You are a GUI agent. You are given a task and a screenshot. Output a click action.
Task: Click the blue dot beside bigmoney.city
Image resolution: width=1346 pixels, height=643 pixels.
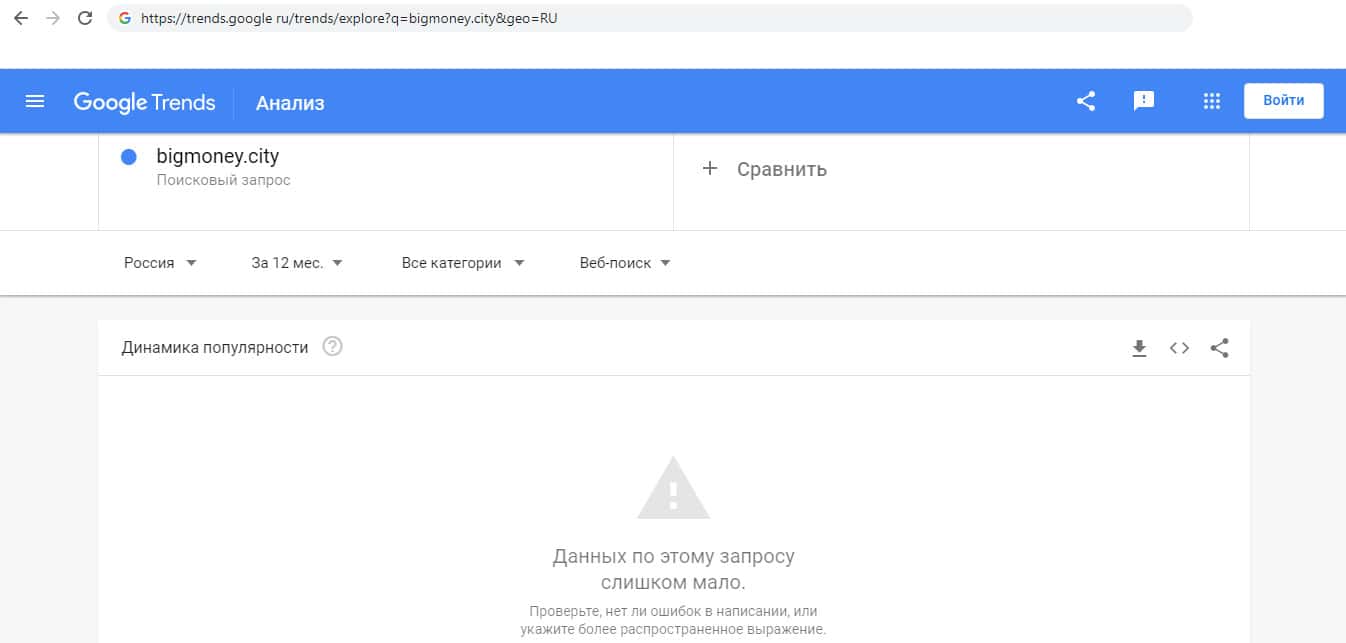(x=128, y=157)
